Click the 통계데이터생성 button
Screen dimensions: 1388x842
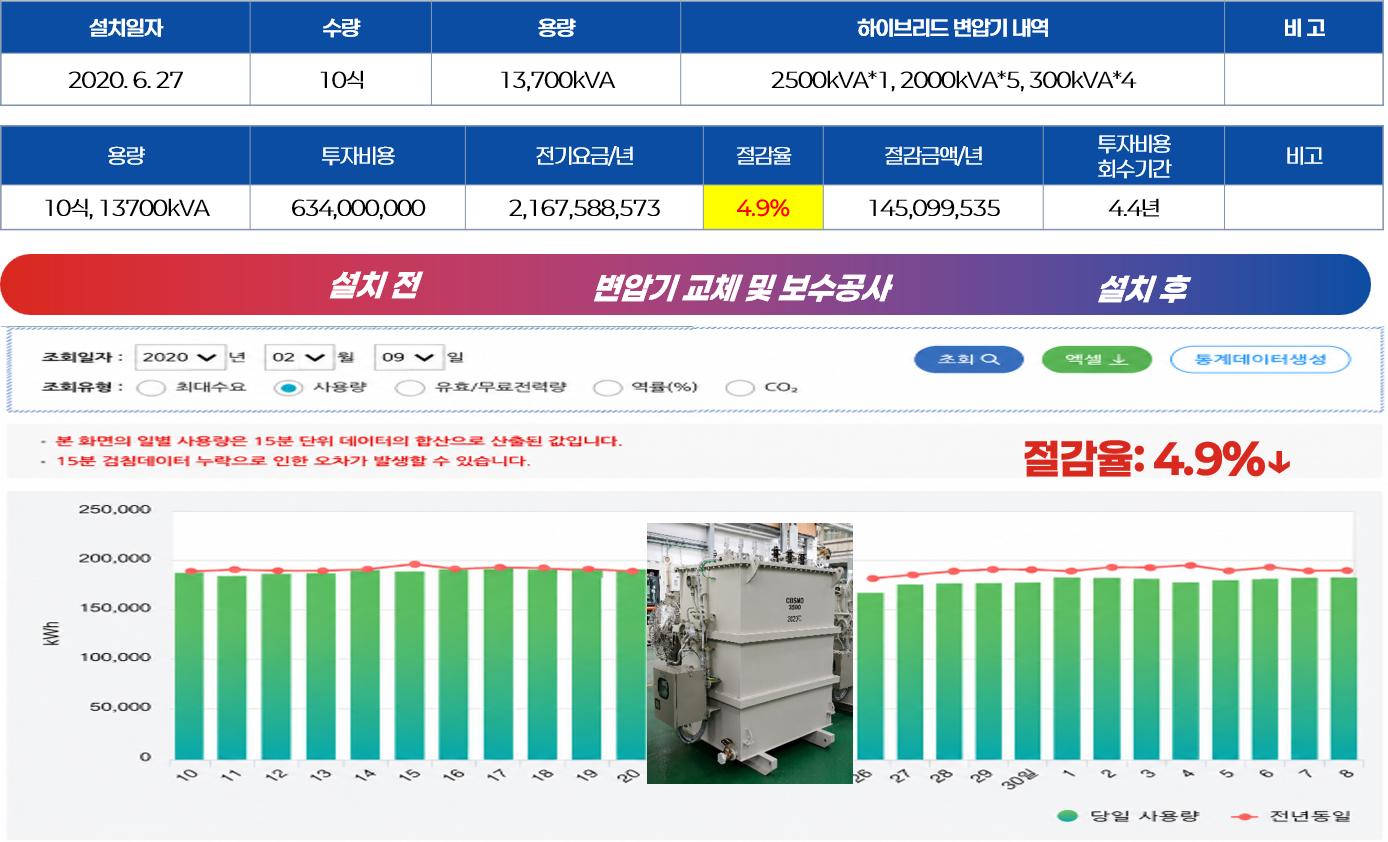click(1260, 359)
